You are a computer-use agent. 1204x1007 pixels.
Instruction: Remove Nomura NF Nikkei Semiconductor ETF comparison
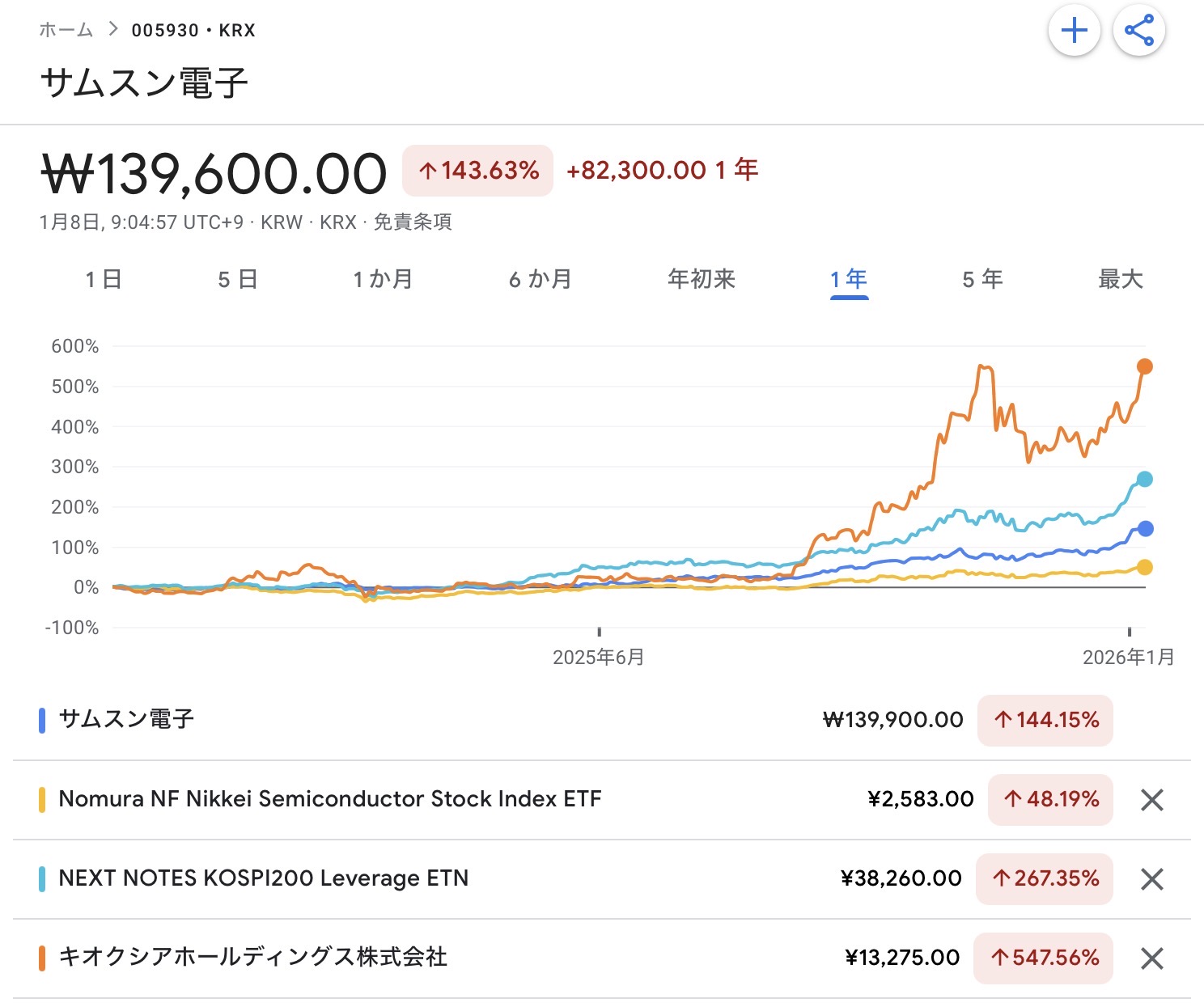coord(1151,800)
